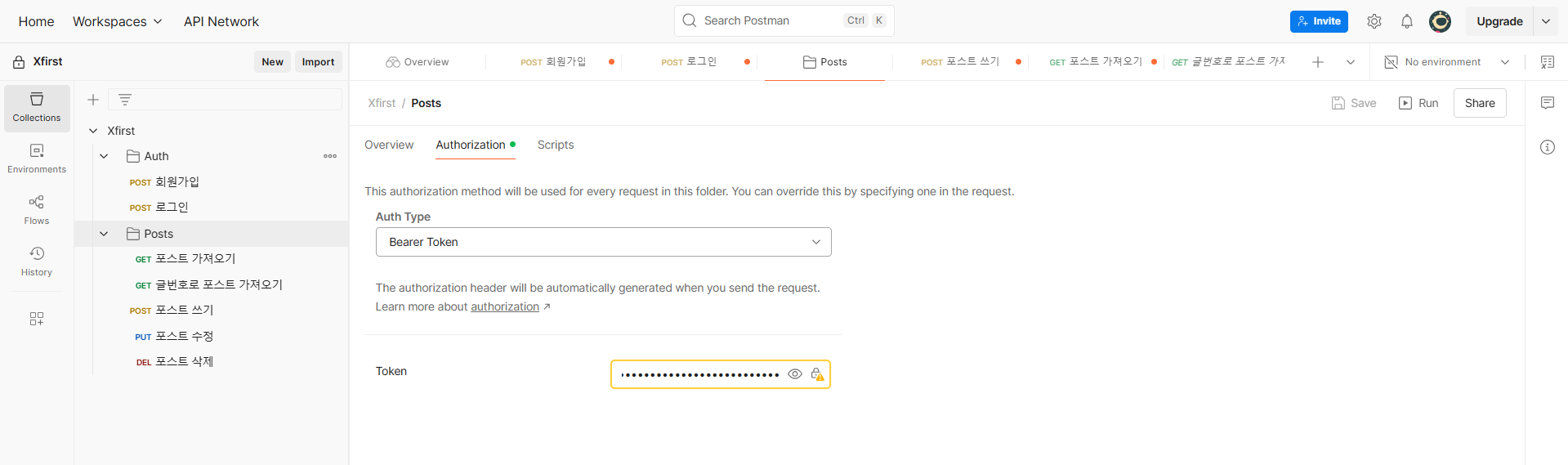
Task: Switch to the Scripts sub-tab
Action: pyautogui.click(x=556, y=145)
